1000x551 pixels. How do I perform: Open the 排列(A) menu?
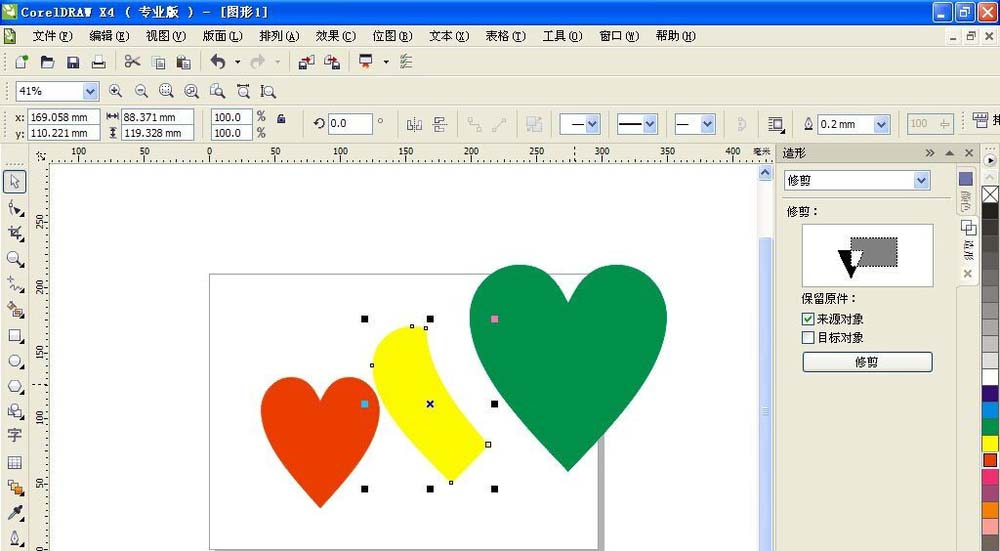279,36
